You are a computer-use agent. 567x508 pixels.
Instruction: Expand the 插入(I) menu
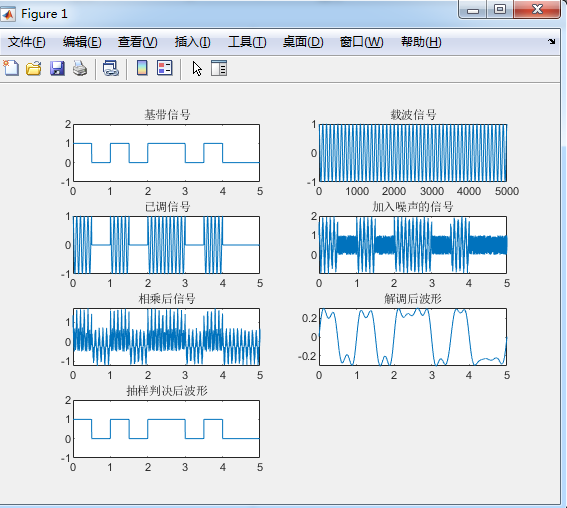pyautogui.click(x=192, y=42)
